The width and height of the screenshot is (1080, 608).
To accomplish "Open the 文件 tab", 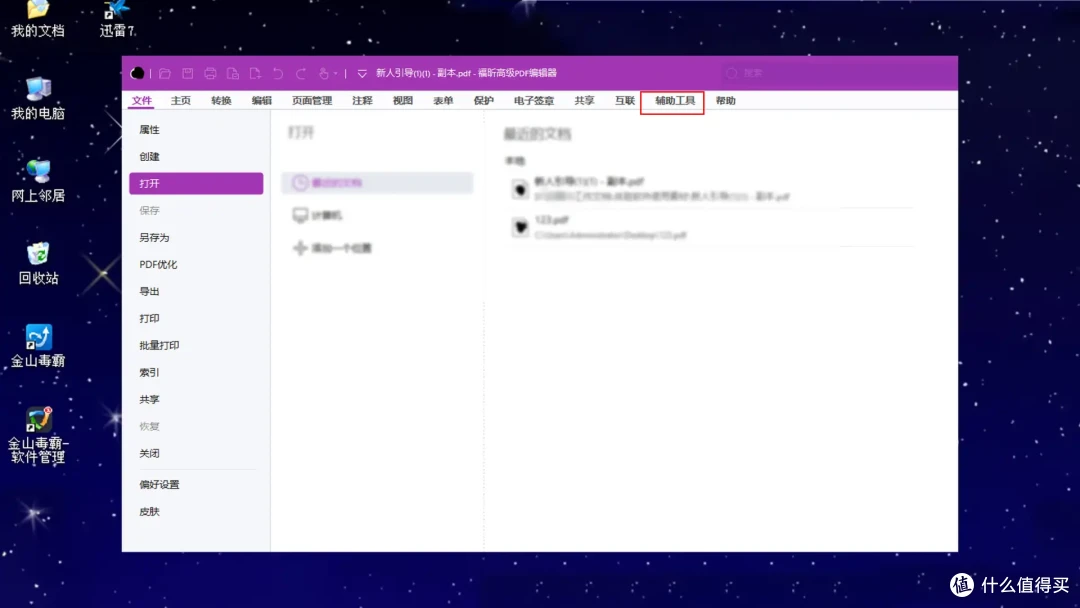I will point(142,101).
